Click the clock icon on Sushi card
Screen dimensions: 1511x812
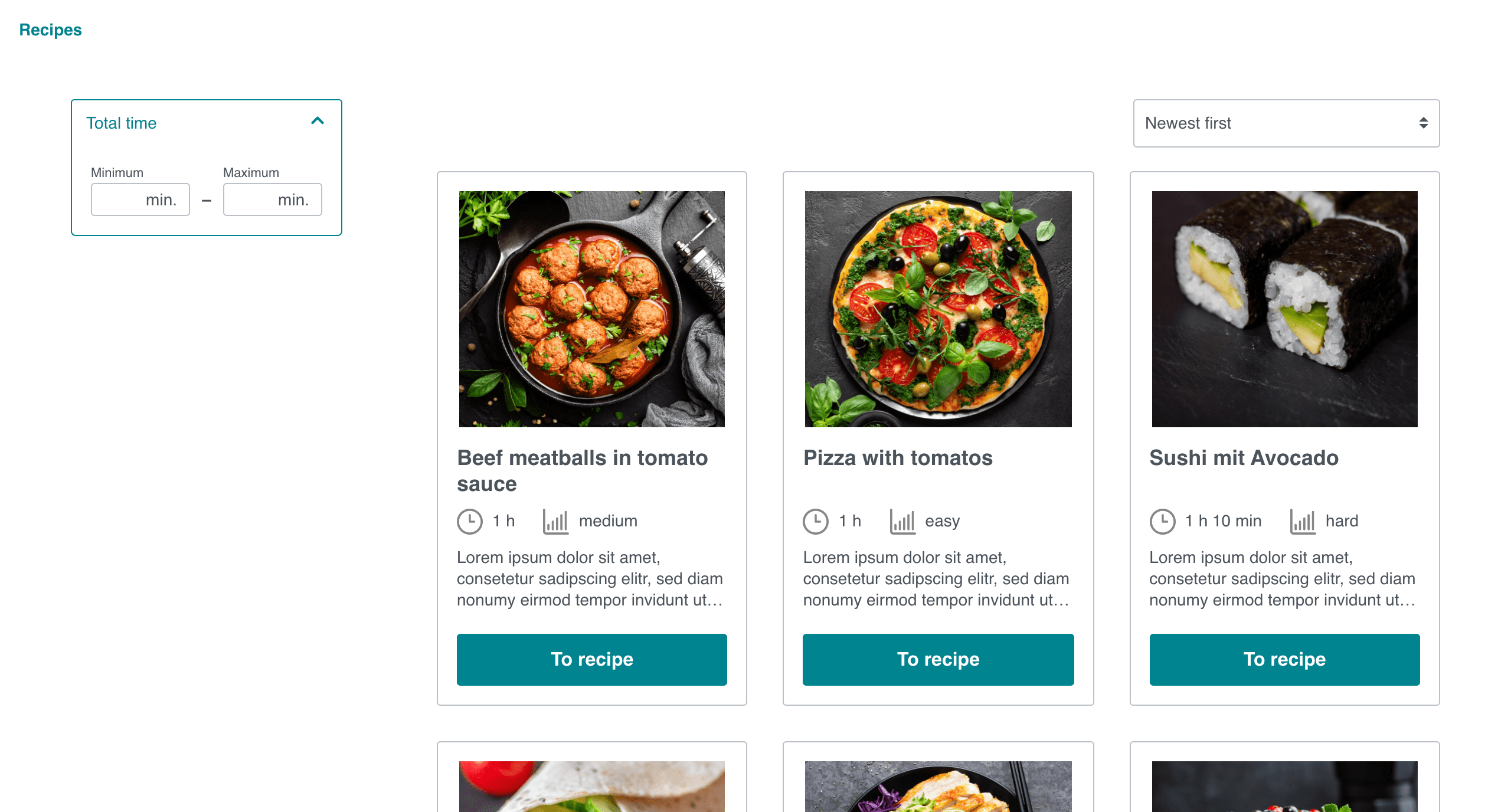click(1163, 522)
